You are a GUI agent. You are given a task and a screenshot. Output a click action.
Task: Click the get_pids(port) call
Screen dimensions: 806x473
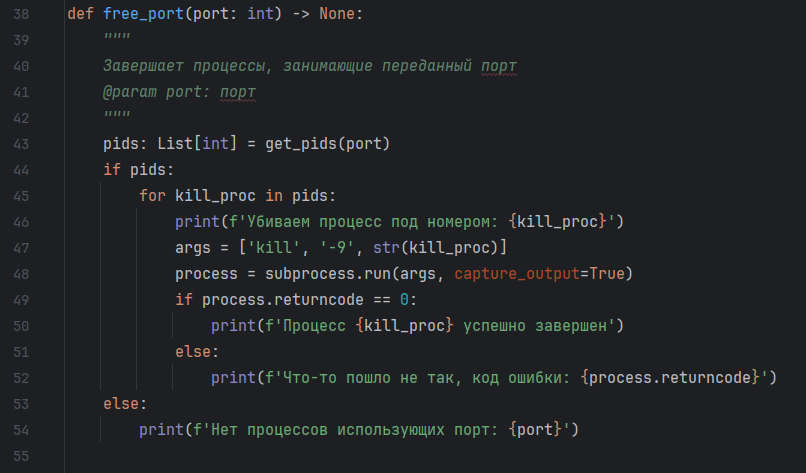327,144
